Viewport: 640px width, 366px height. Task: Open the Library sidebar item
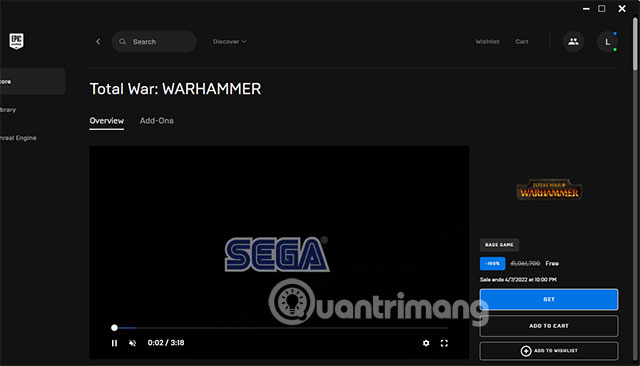(x=8, y=110)
